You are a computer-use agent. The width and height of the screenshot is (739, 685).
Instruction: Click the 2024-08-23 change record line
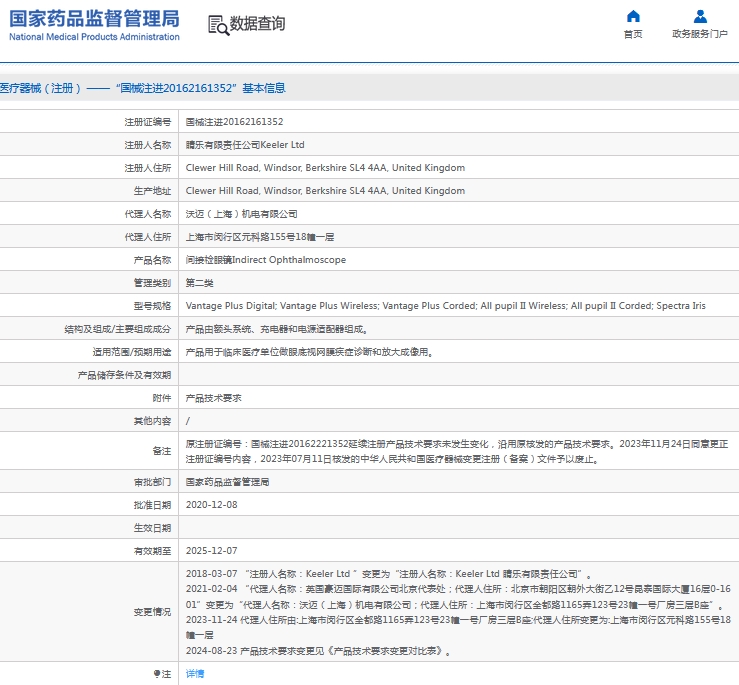(318, 651)
